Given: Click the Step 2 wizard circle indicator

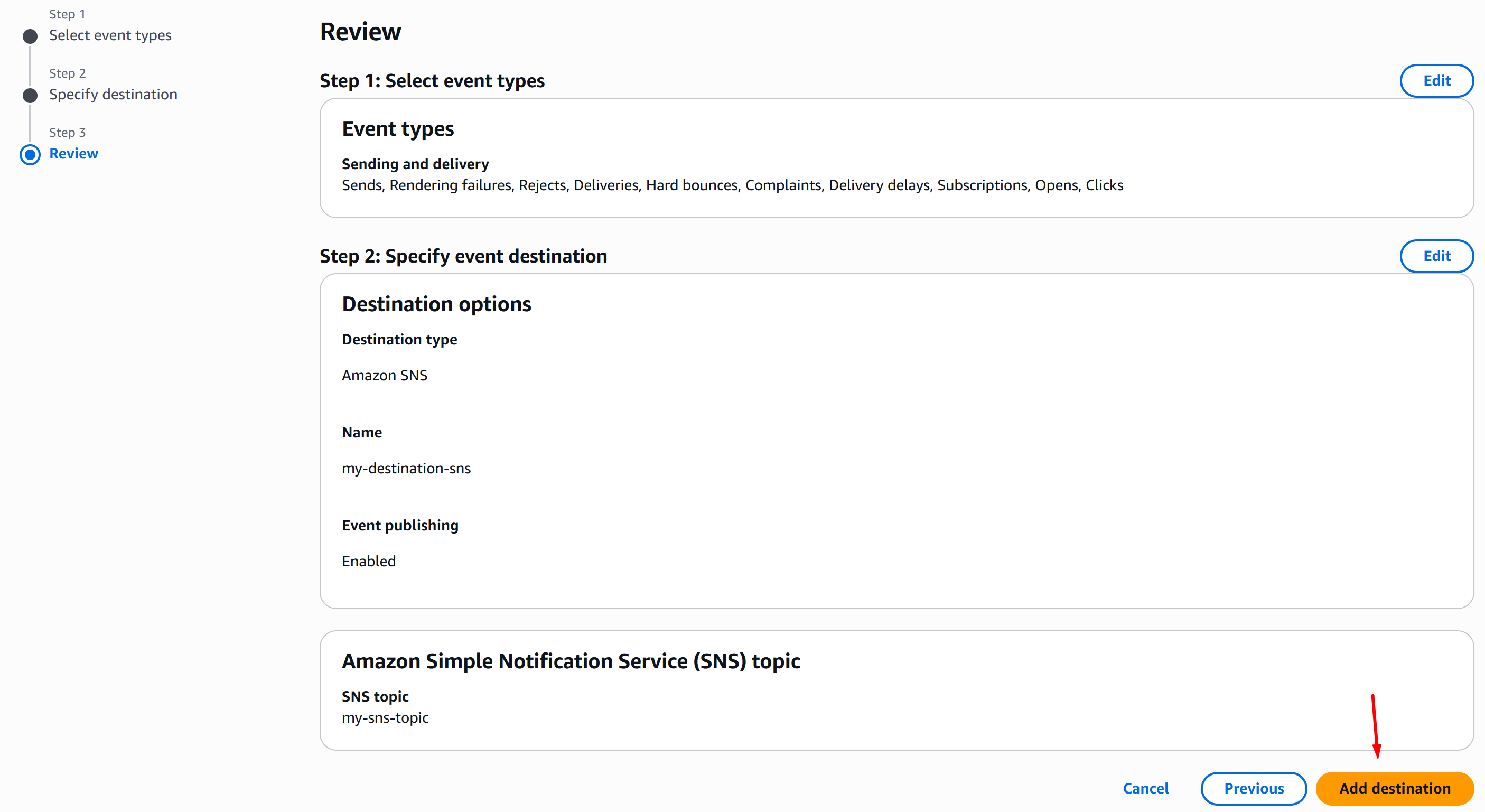Looking at the screenshot, I should click(30, 95).
